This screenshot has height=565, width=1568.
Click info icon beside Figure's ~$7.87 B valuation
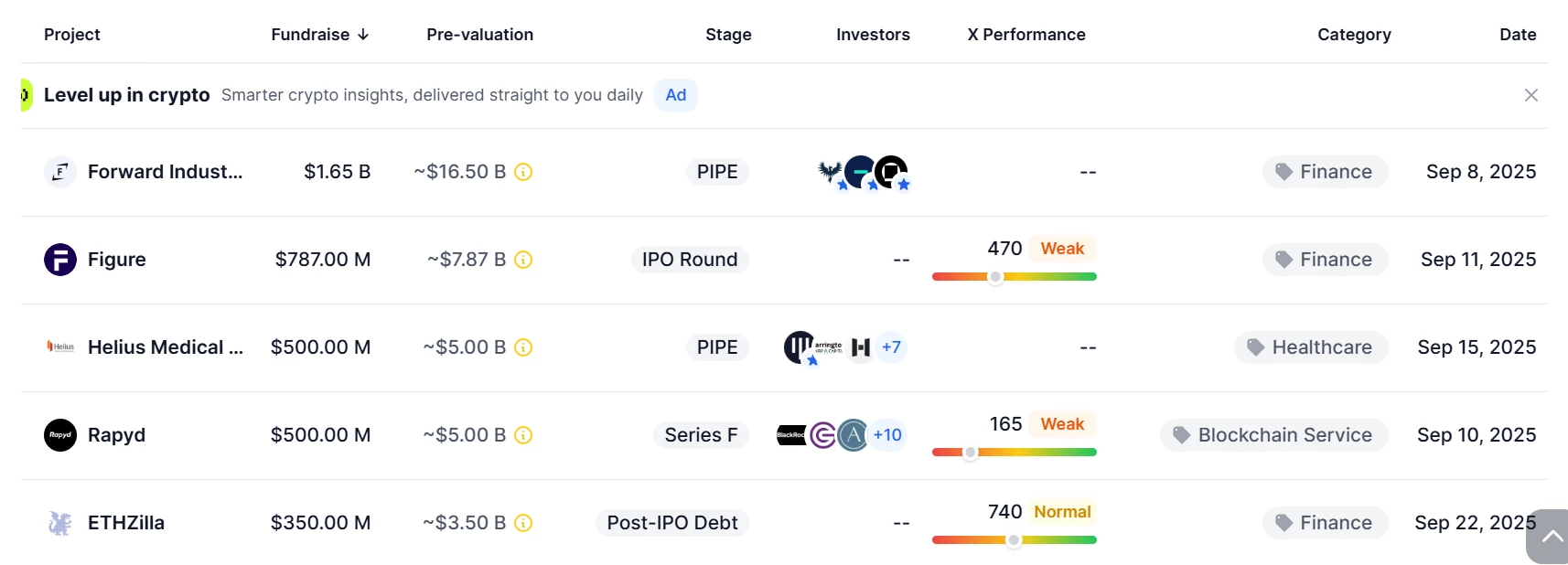[523, 260]
